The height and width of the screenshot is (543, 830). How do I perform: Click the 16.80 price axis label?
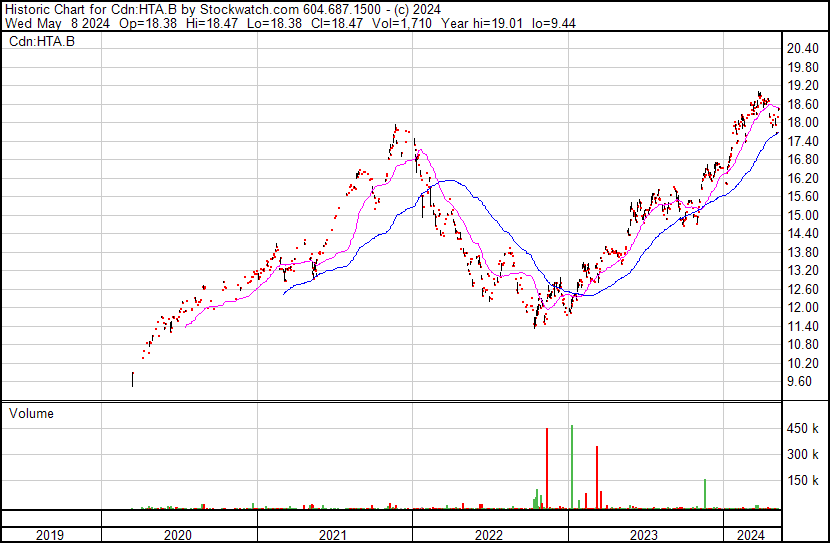pyautogui.click(x=802, y=160)
